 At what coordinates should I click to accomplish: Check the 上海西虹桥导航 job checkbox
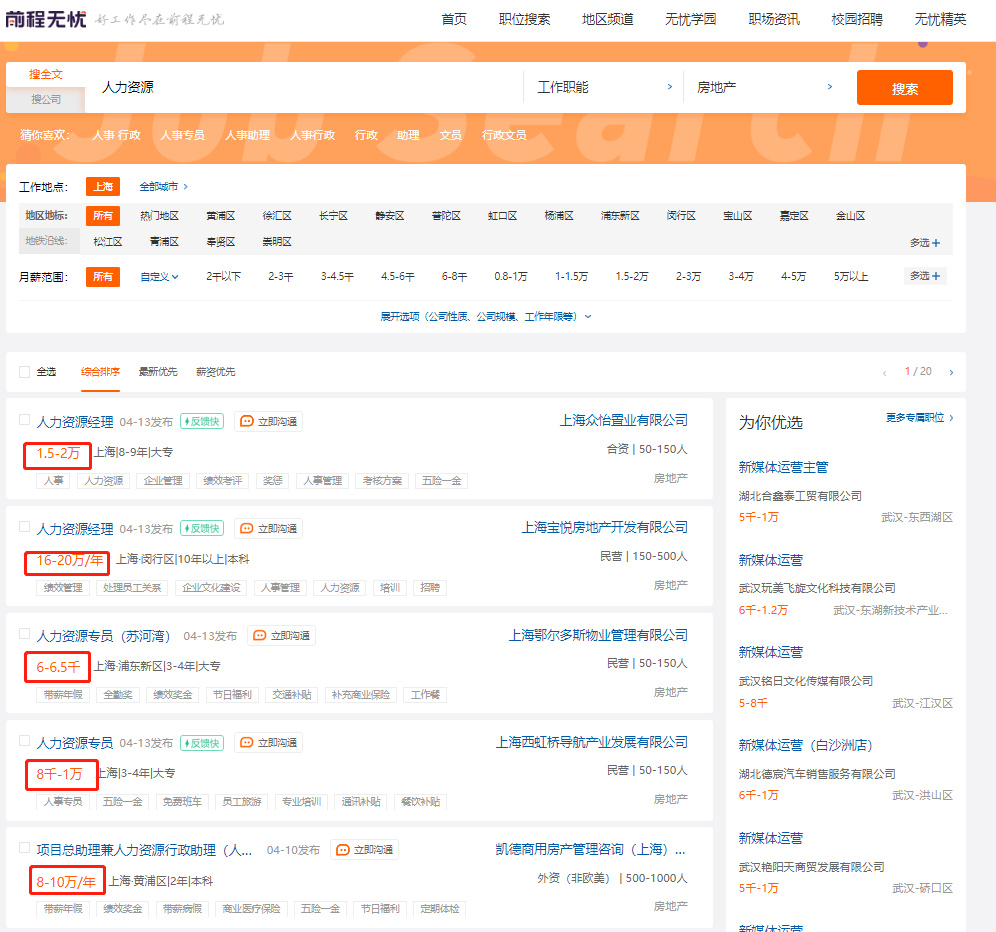pos(24,741)
